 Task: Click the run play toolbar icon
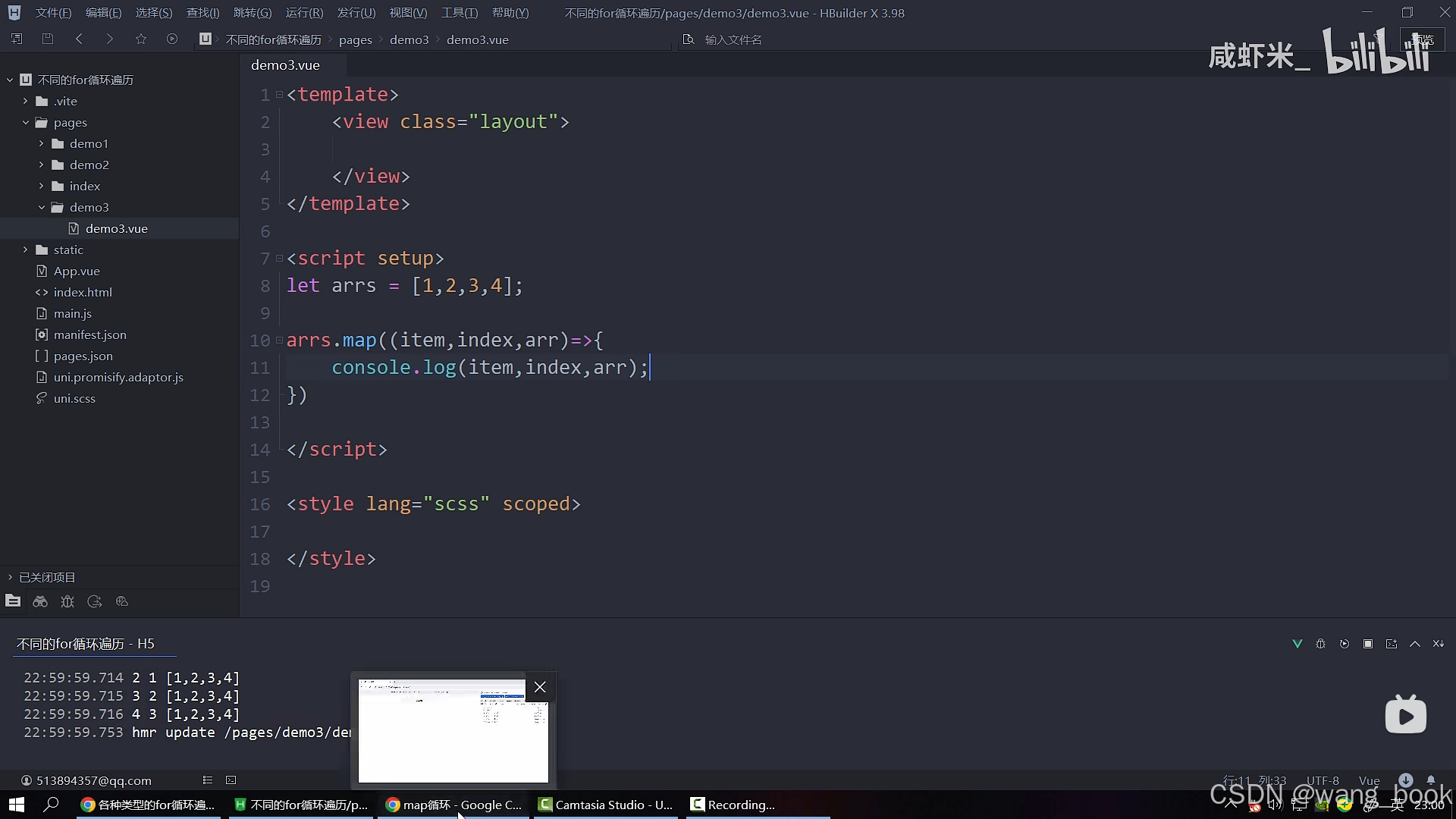click(172, 39)
